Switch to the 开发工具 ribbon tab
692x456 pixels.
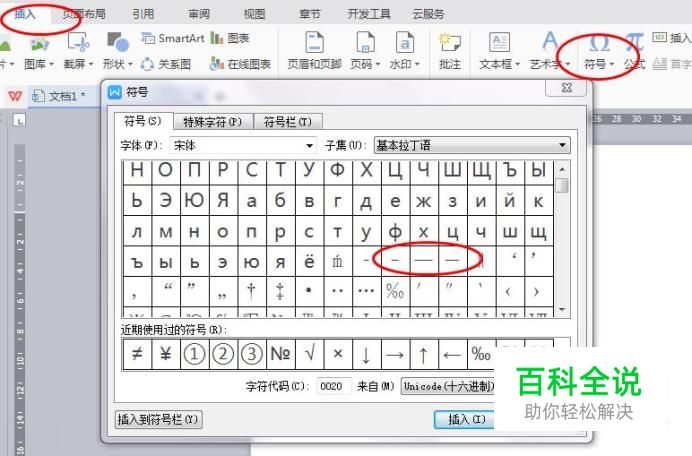369,14
